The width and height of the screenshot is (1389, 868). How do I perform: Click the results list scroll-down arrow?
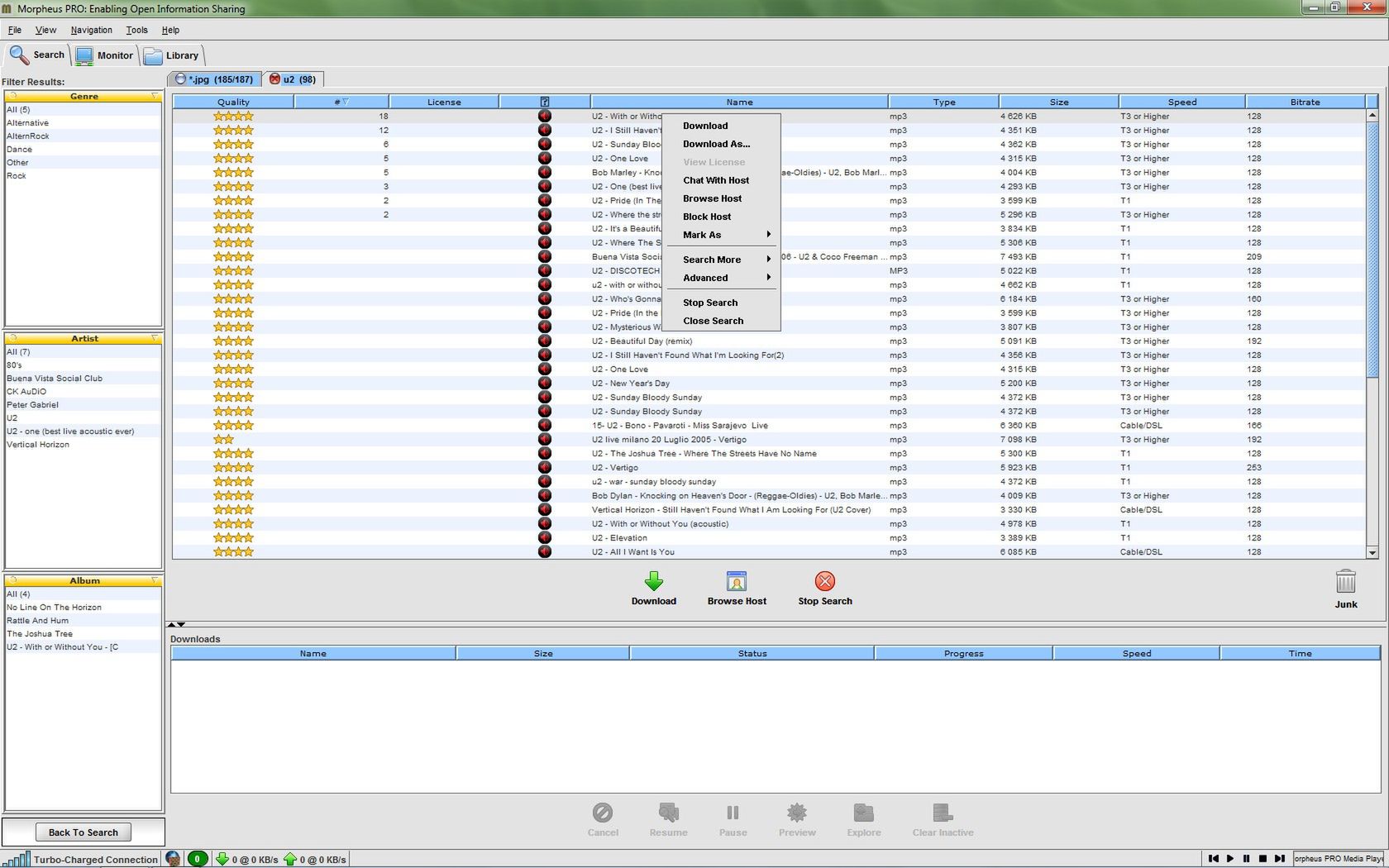click(x=1372, y=552)
